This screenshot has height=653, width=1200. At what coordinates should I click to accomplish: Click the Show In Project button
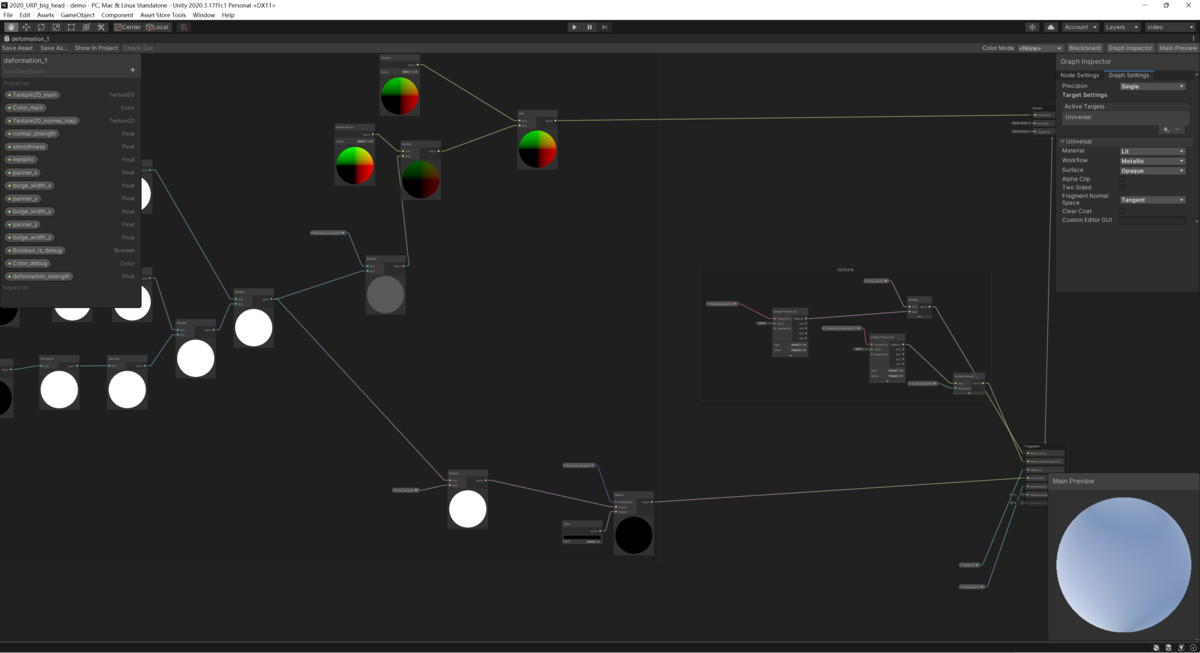95,47
